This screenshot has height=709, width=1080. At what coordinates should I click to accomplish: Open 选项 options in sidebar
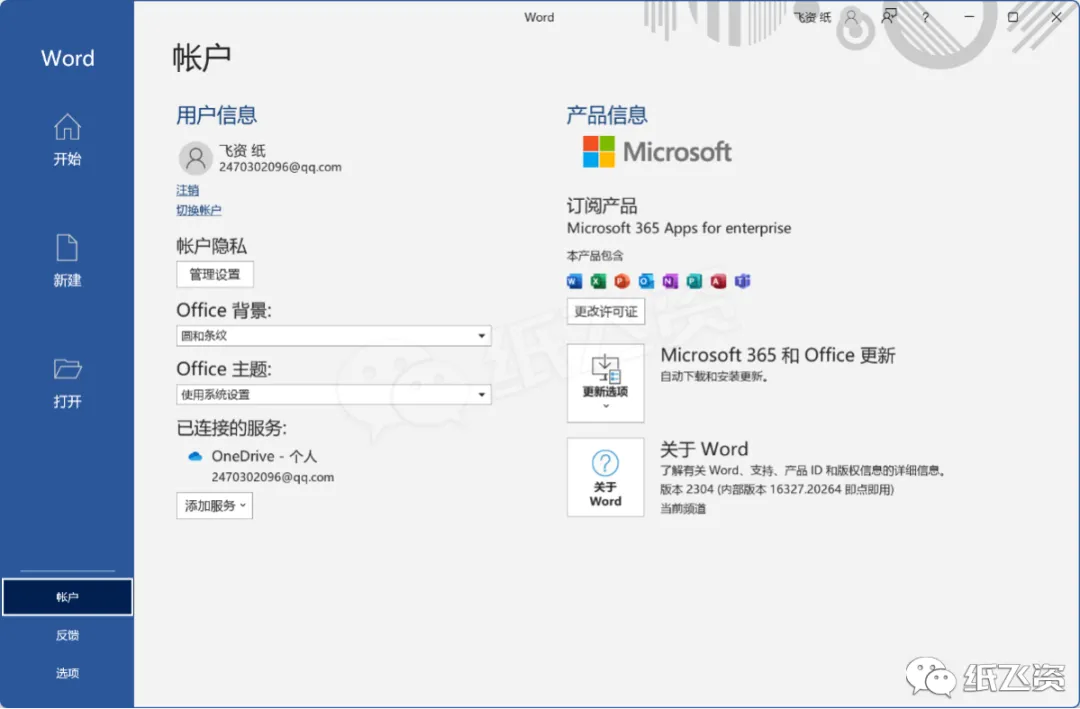tap(67, 673)
